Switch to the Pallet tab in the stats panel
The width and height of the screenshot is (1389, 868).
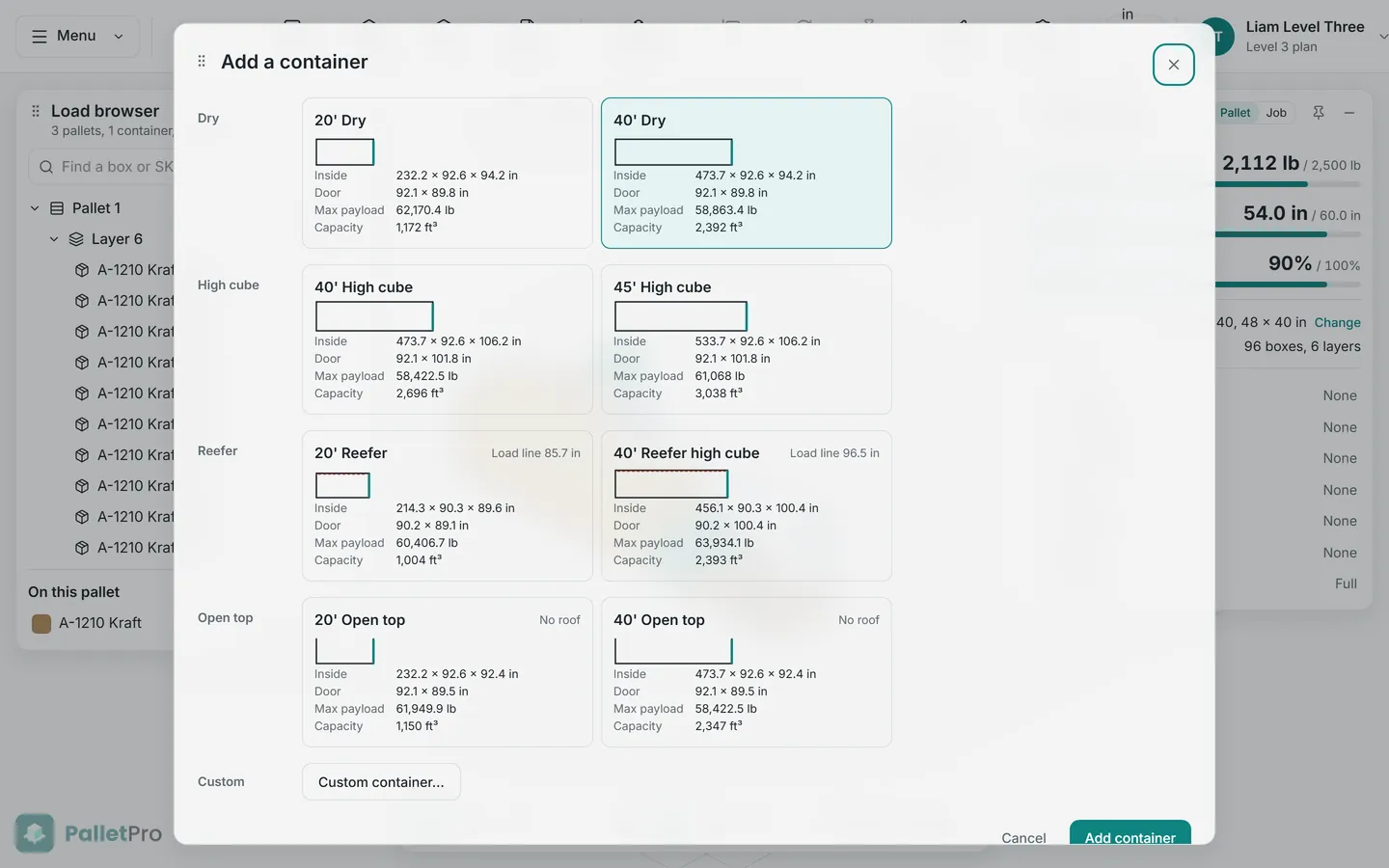click(1235, 113)
